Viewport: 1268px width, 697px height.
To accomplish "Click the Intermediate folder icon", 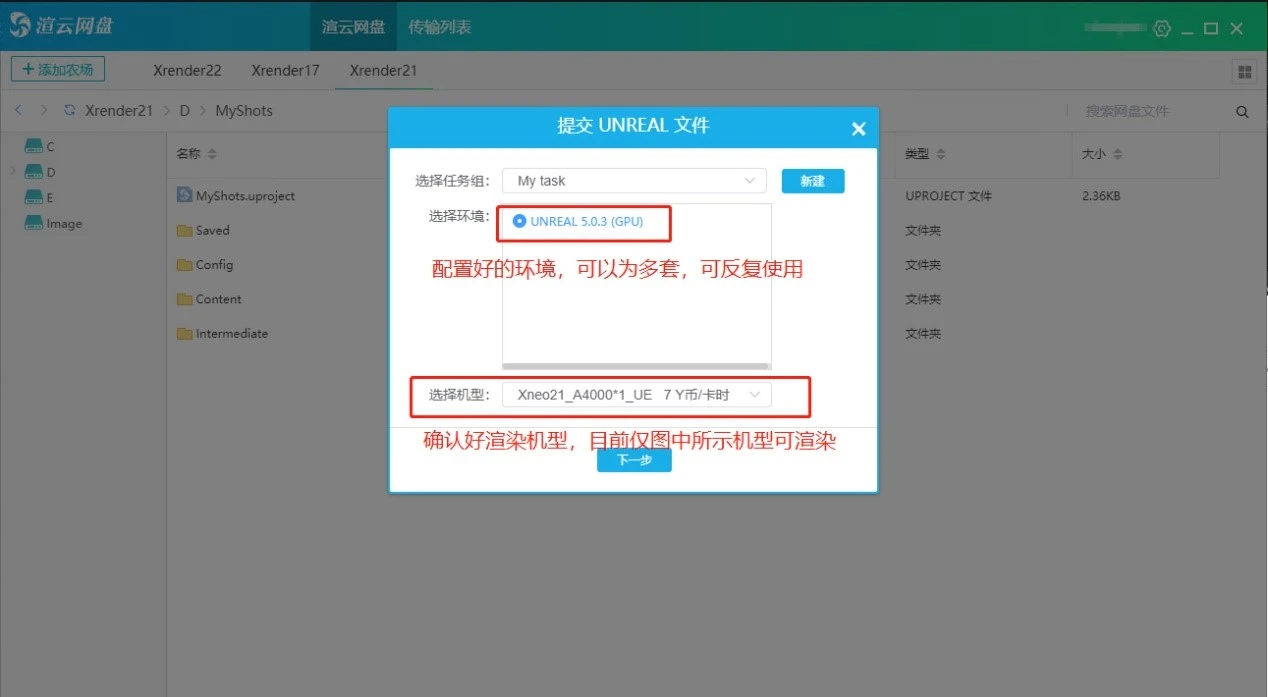I will 184,334.
